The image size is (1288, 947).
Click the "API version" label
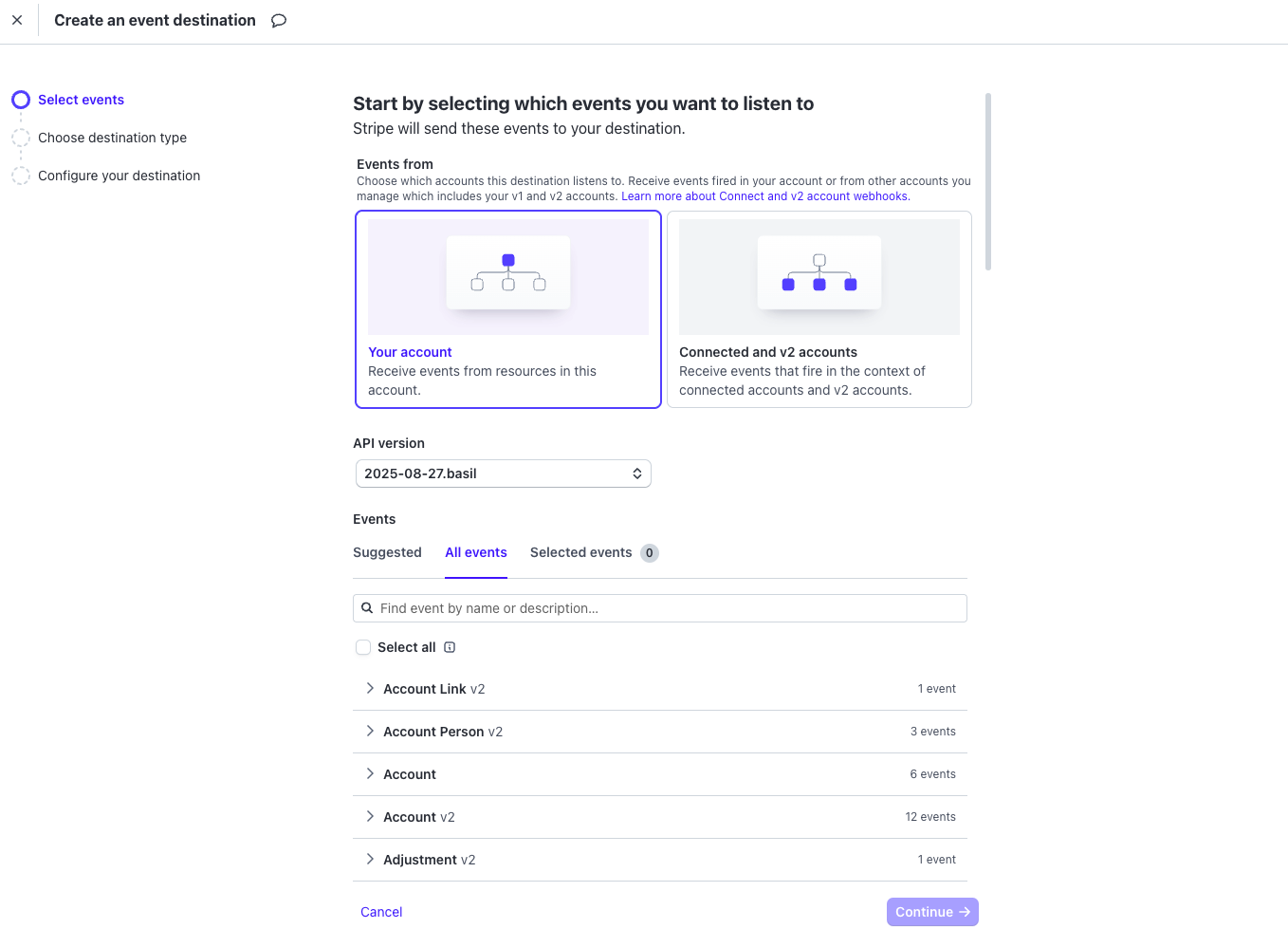point(389,443)
